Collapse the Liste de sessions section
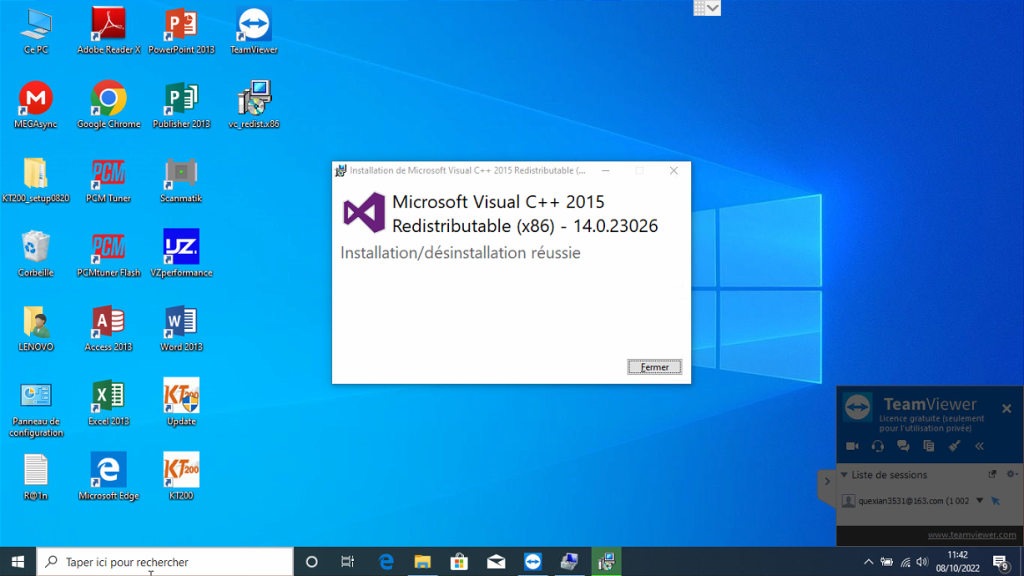 point(844,475)
